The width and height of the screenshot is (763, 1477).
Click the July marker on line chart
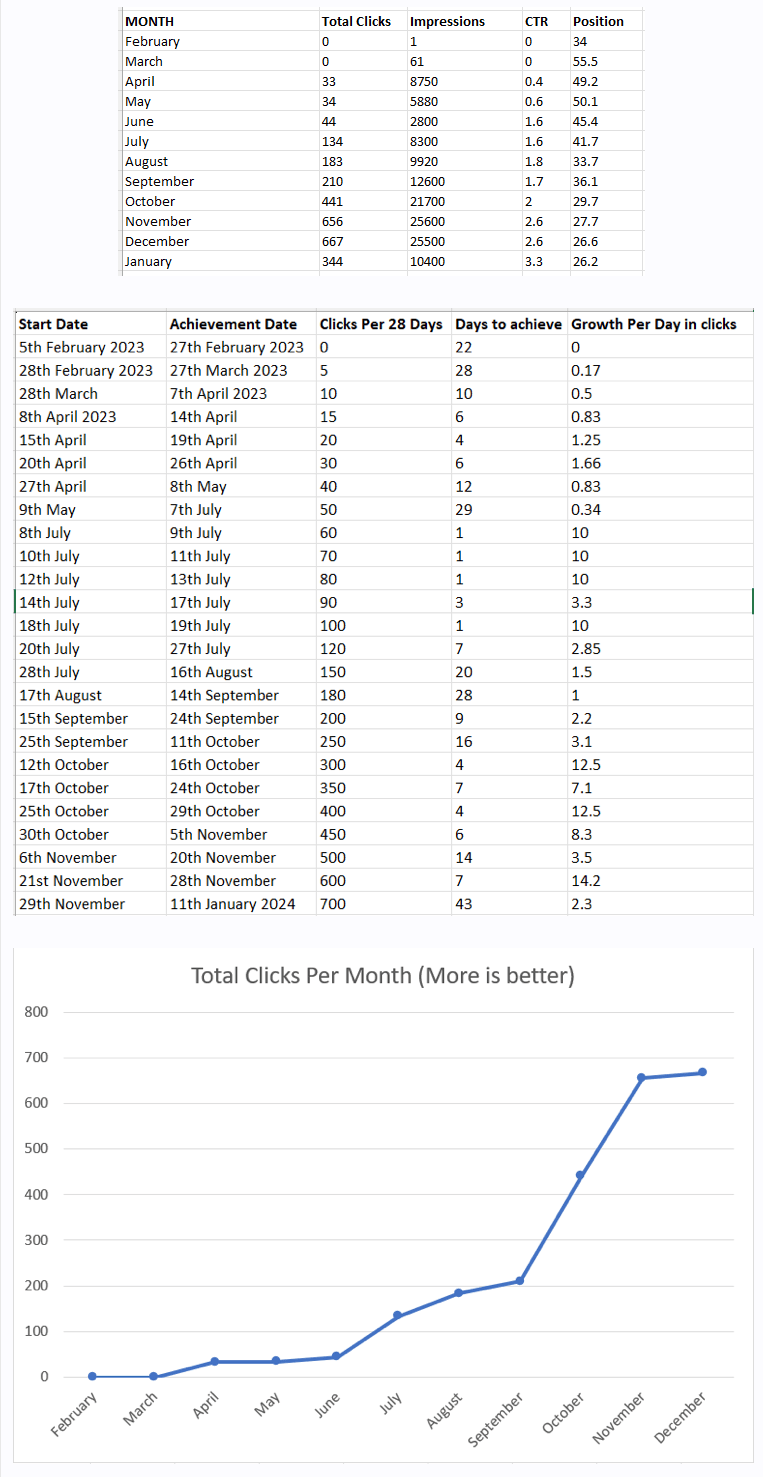pyautogui.click(x=397, y=1315)
